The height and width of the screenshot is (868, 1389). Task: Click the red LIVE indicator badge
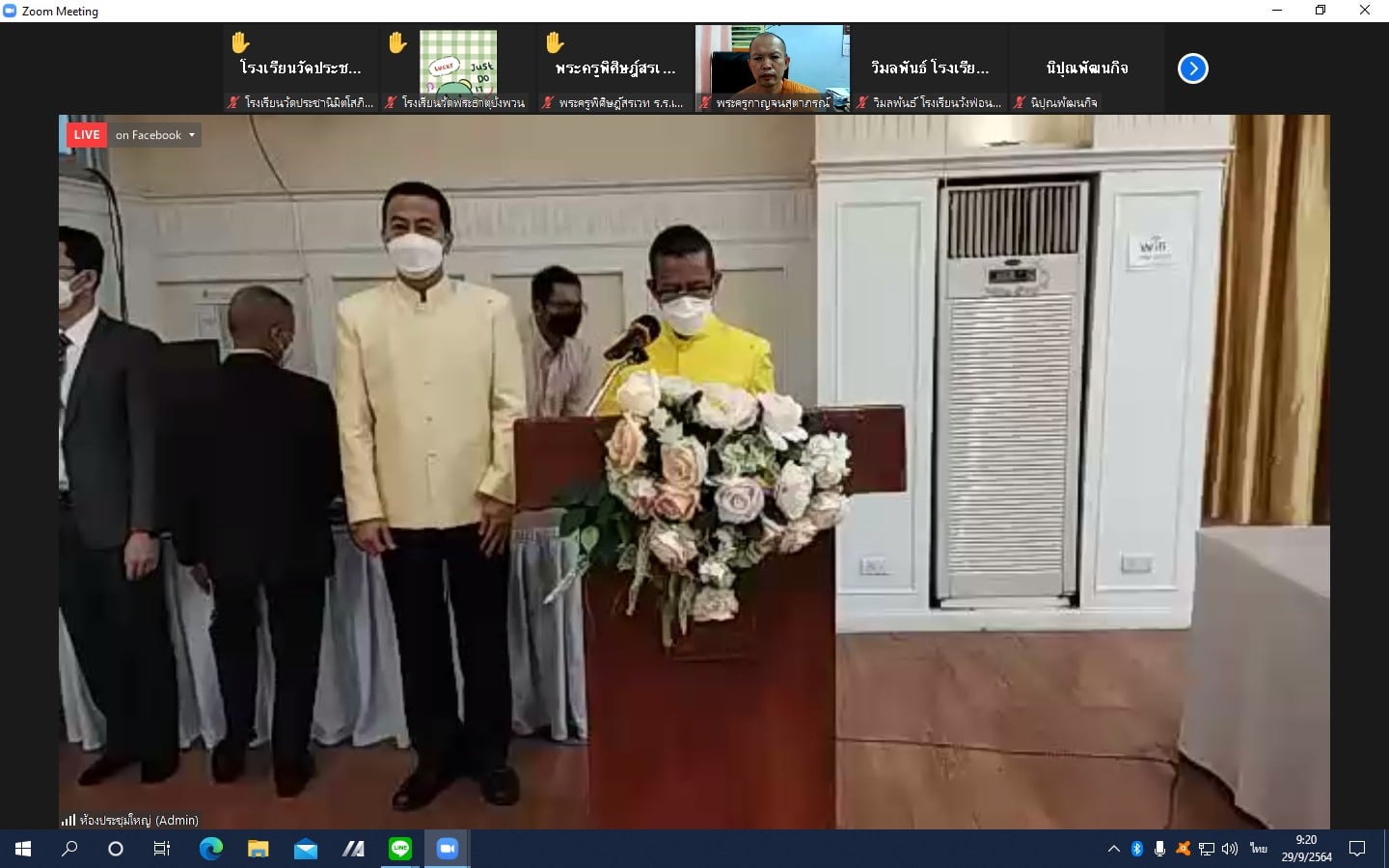(86, 135)
